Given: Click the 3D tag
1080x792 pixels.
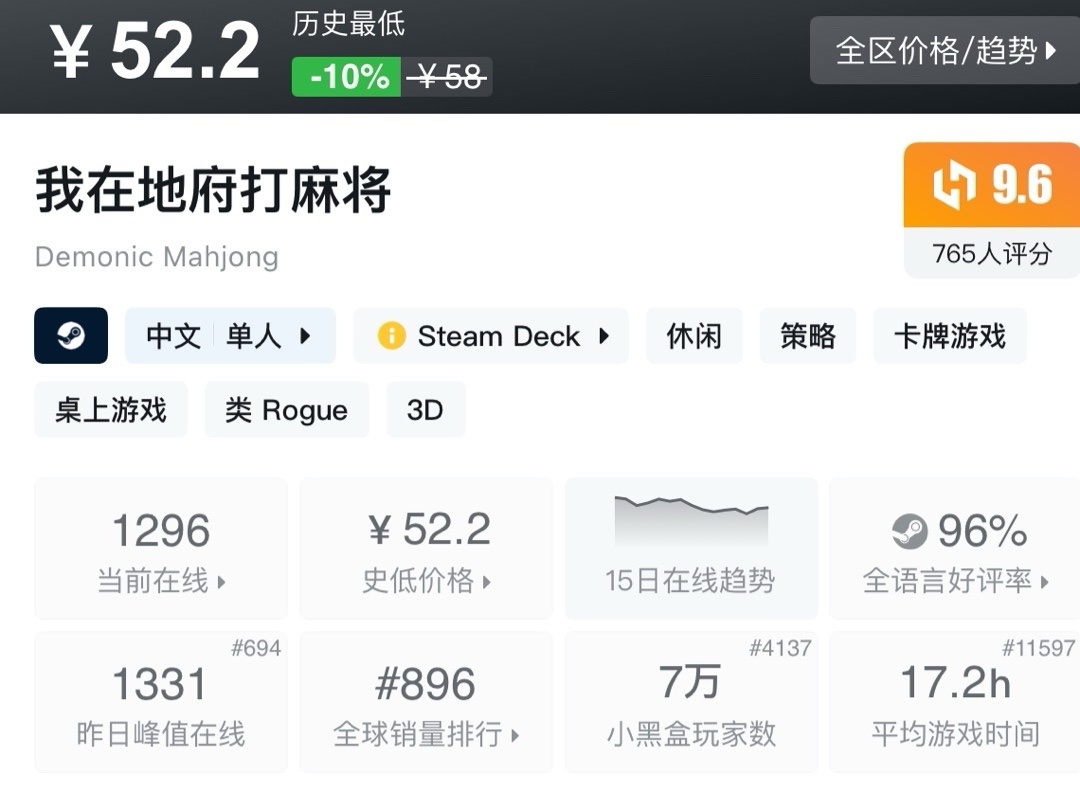Looking at the screenshot, I should pos(425,410).
